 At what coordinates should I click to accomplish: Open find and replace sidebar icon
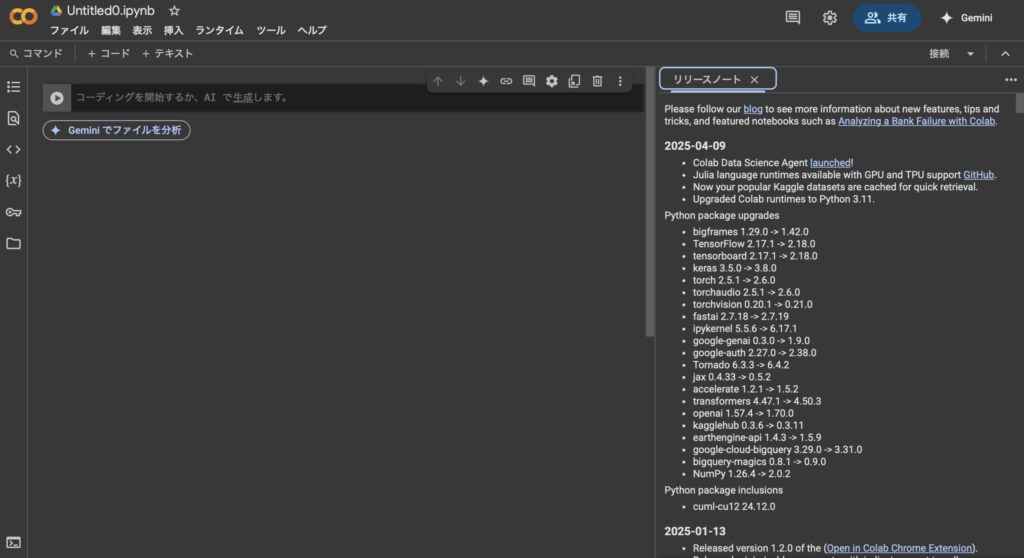(x=13, y=118)
